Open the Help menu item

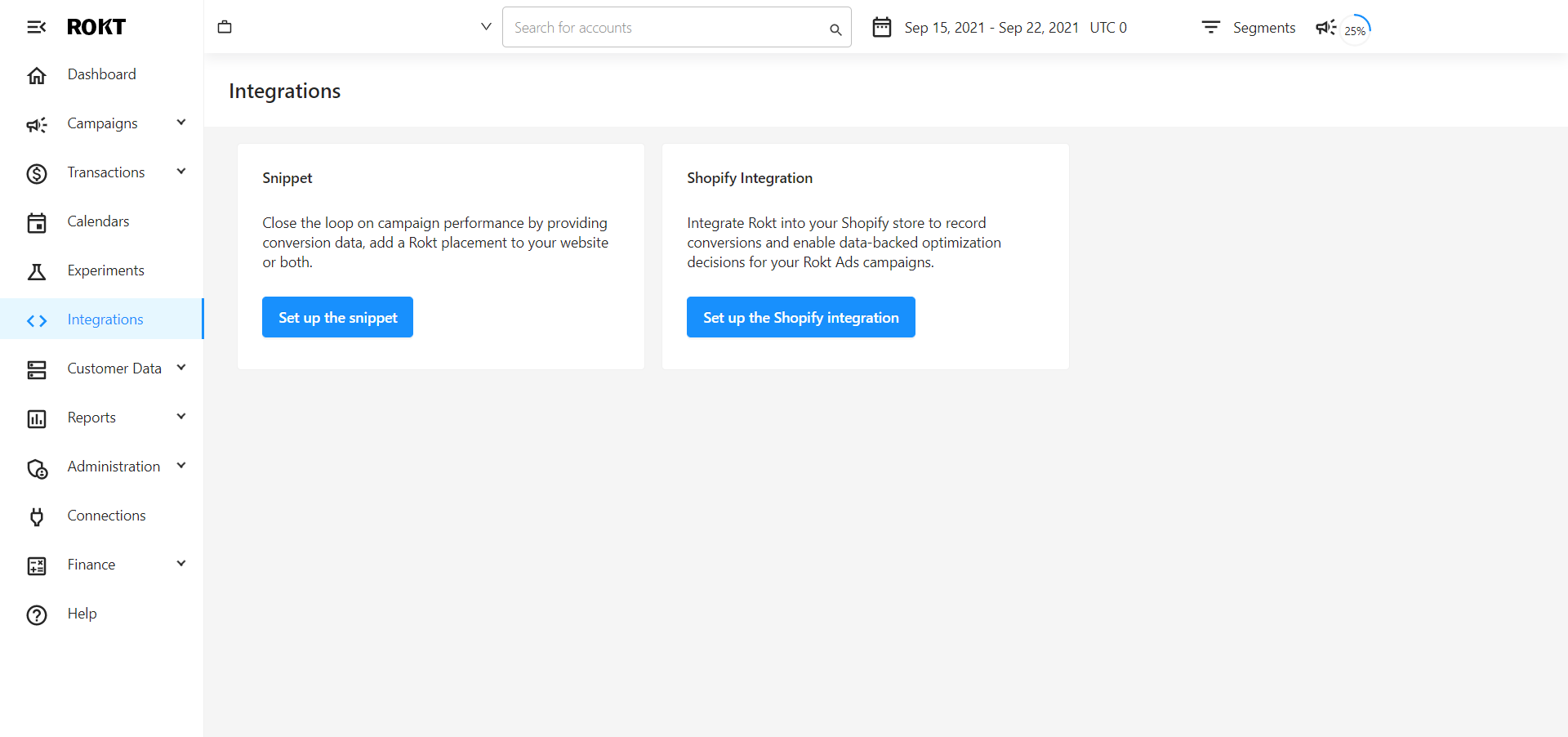point(101,614)
